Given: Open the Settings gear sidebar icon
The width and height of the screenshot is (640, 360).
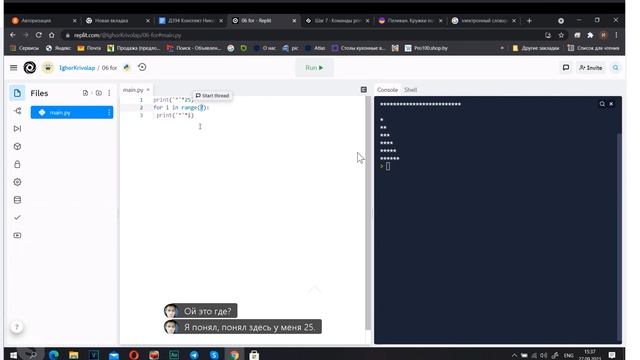Looking at the screenshot, I should [17, 182].
